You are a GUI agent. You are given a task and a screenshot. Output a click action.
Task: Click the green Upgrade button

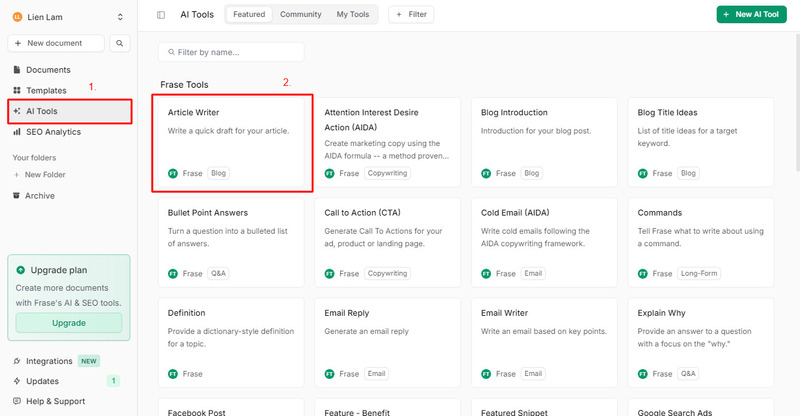(69, 323)
